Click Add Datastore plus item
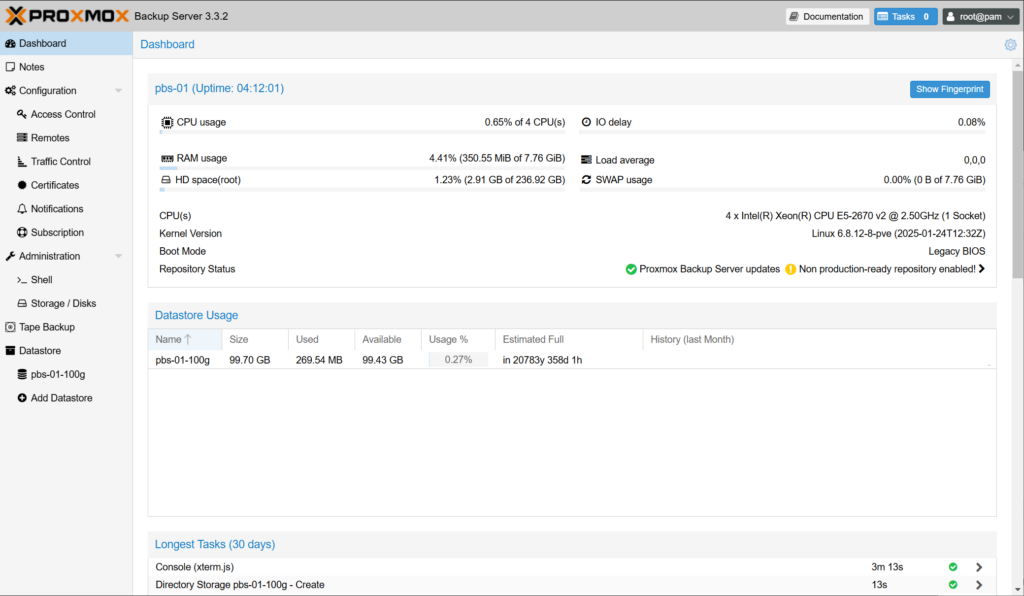This screenshot has height=596, width=1024. pyautogui.click(x=61, y=398)
